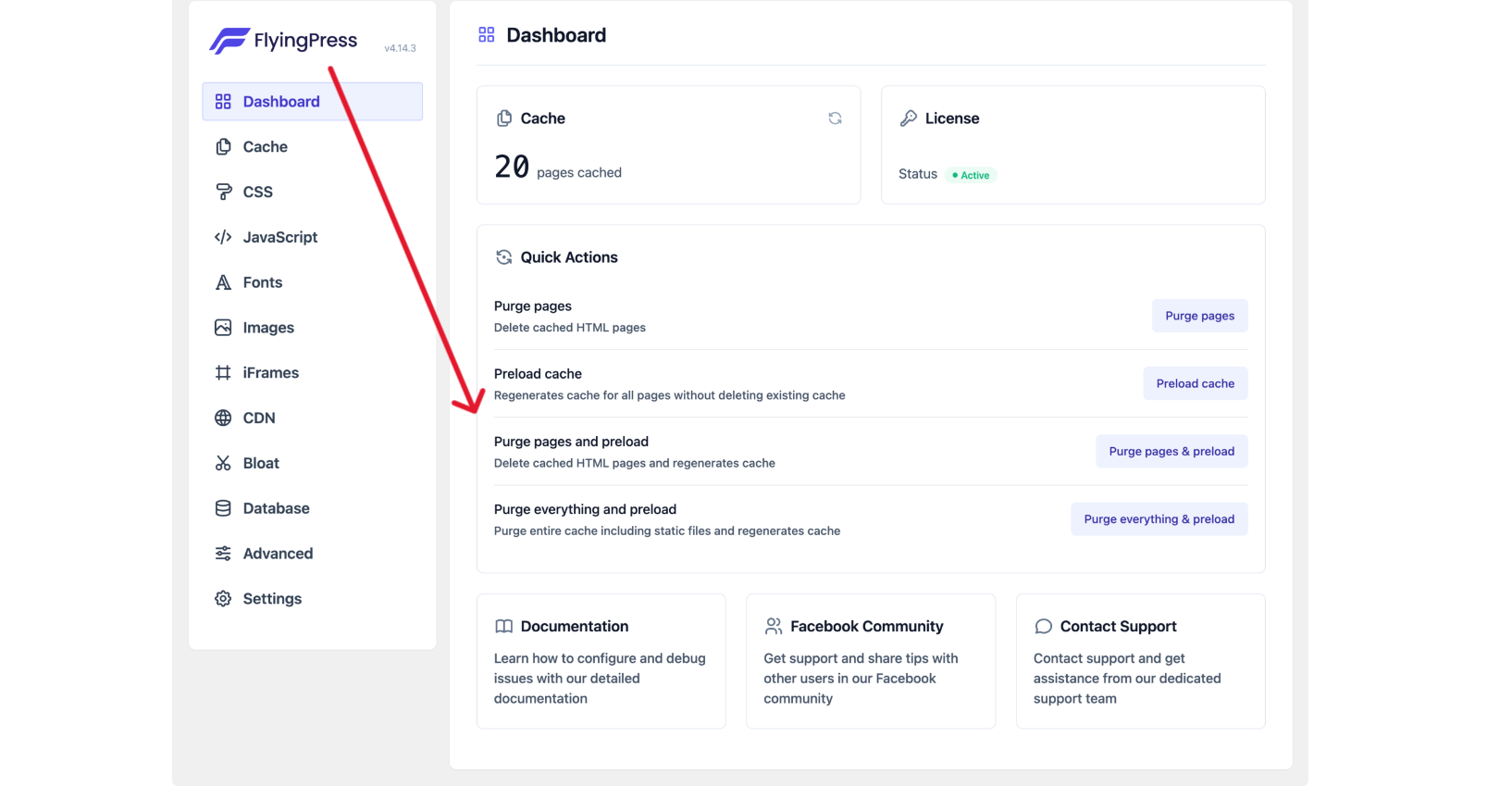
Task: Click the Dashboard grid icon in sidebar
Action: click(223, 102)
